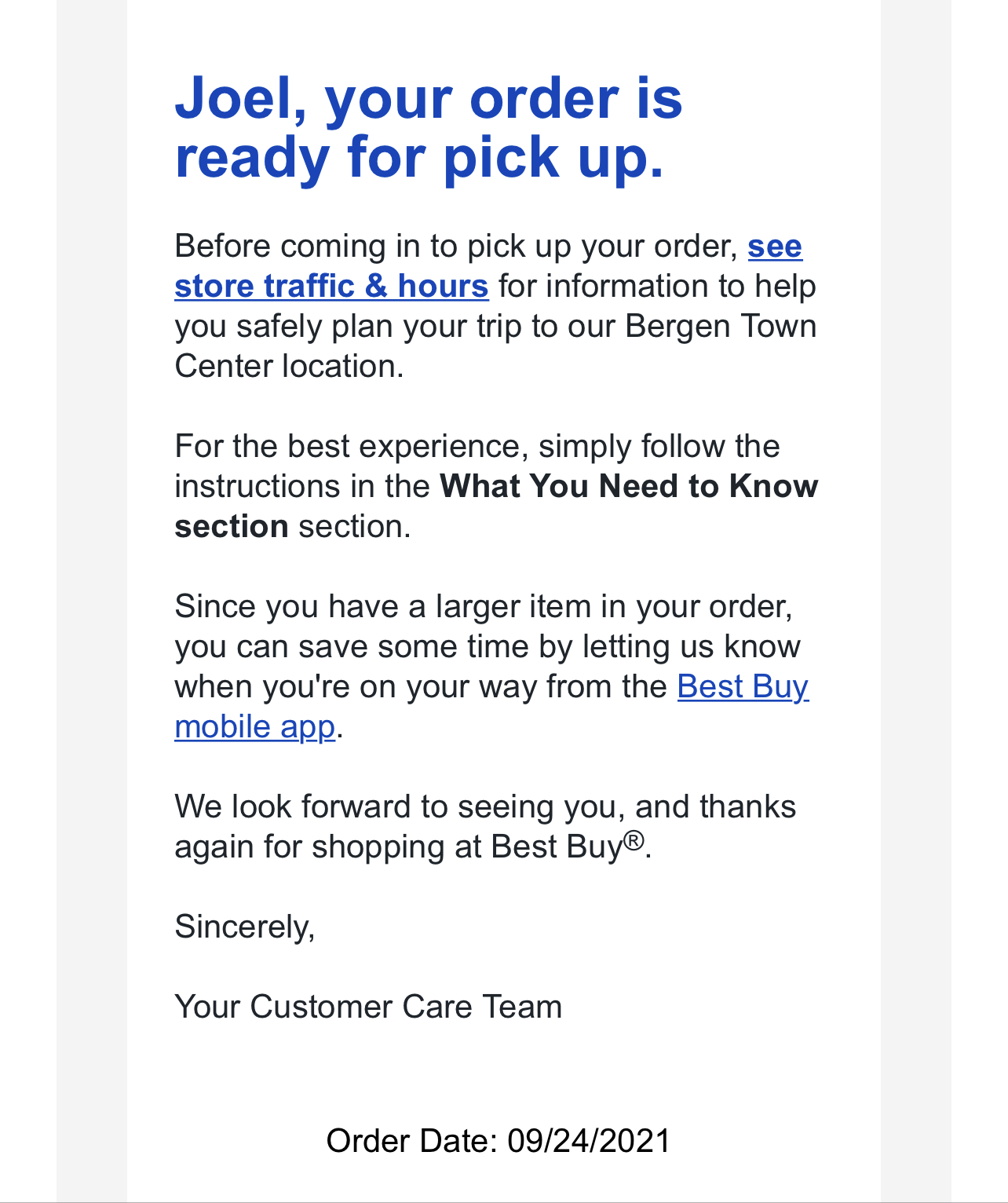Click the "Center location." line
The image size is (1008, 1203).
[289, 367]
